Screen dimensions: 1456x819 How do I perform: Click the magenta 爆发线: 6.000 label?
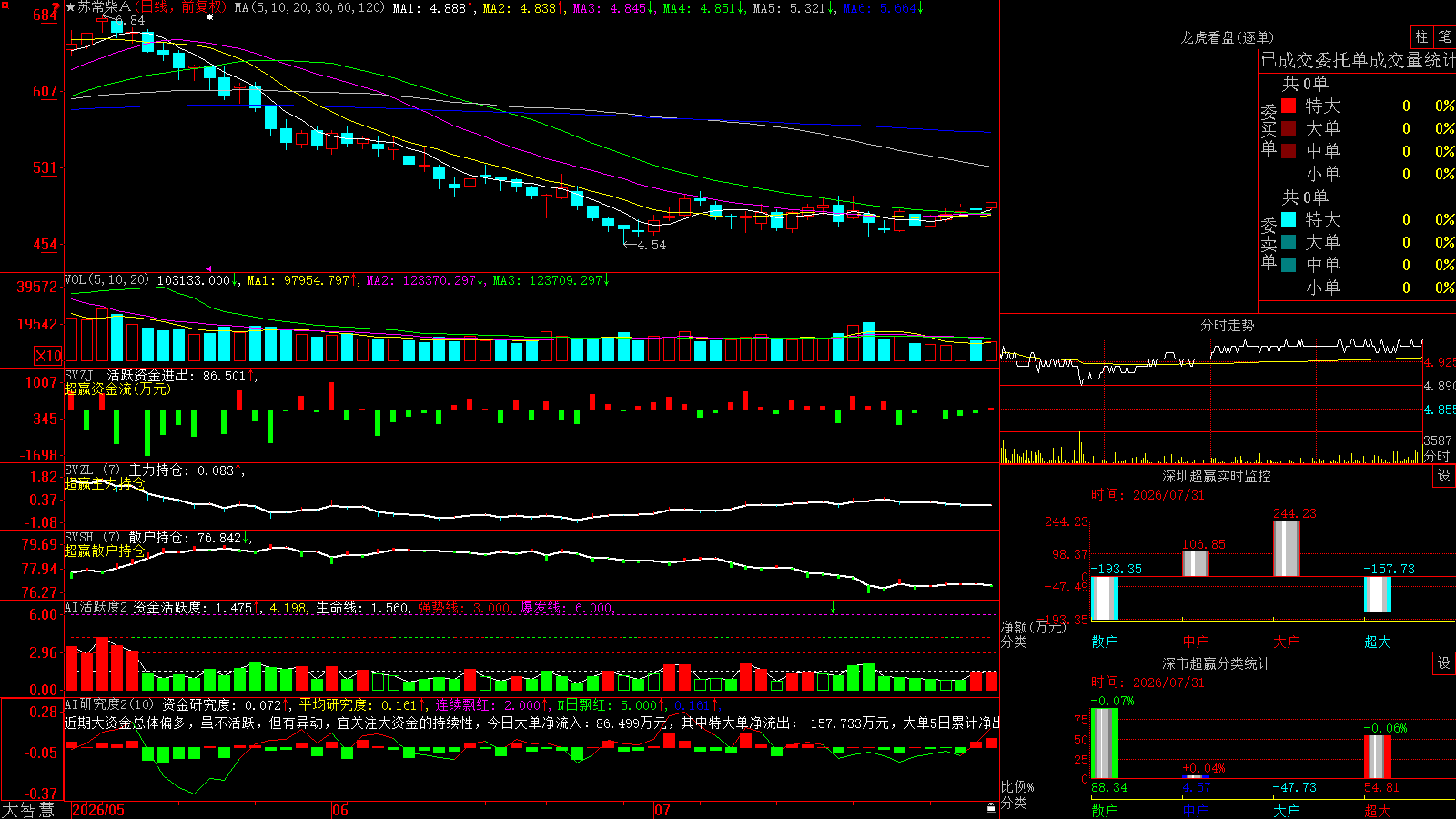567,607
